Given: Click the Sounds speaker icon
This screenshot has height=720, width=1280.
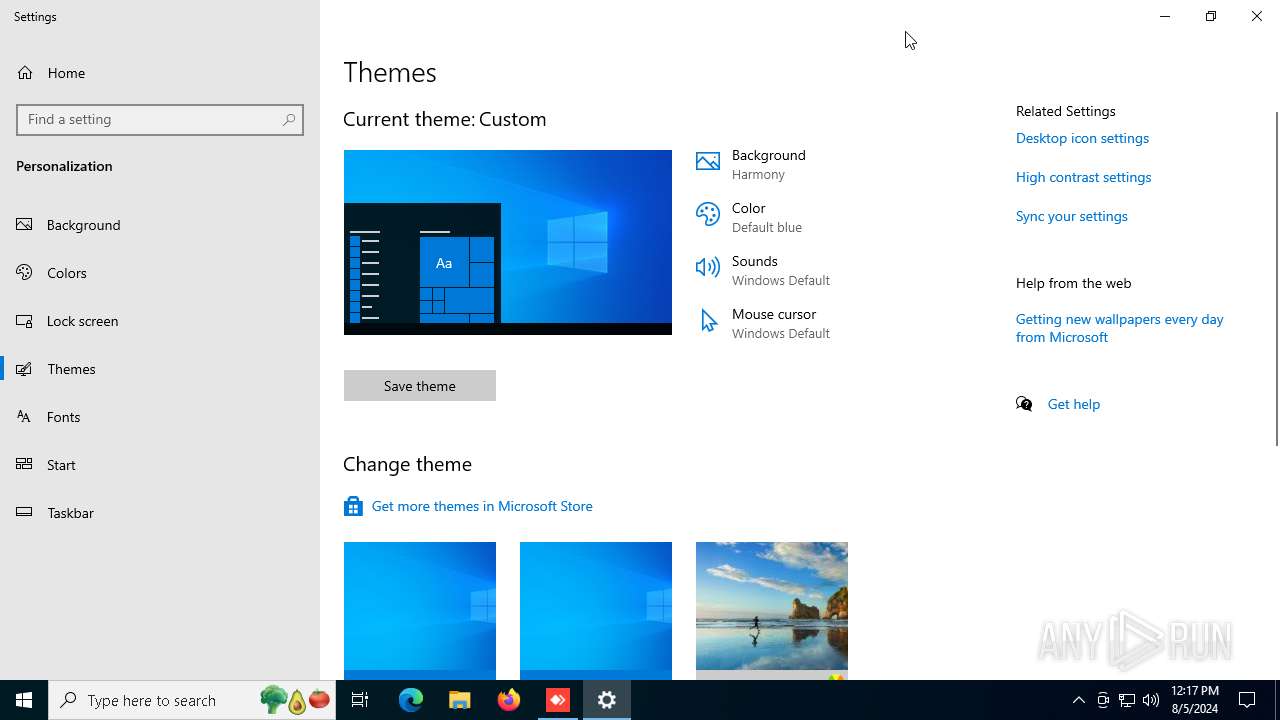Looking at the screenshot, I should pyautogui.click(x=708, y=268).
